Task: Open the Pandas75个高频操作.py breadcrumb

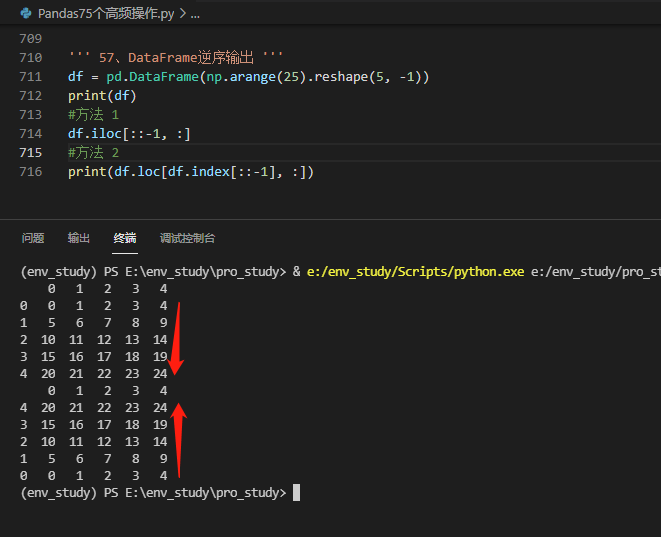Action: (106, 13)
